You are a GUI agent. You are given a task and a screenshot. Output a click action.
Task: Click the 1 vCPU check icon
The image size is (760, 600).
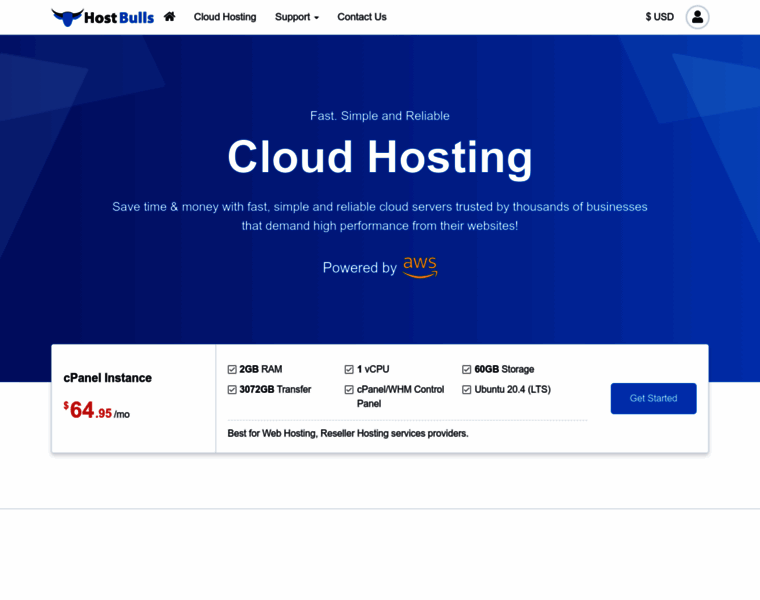(x=349, y=369)
